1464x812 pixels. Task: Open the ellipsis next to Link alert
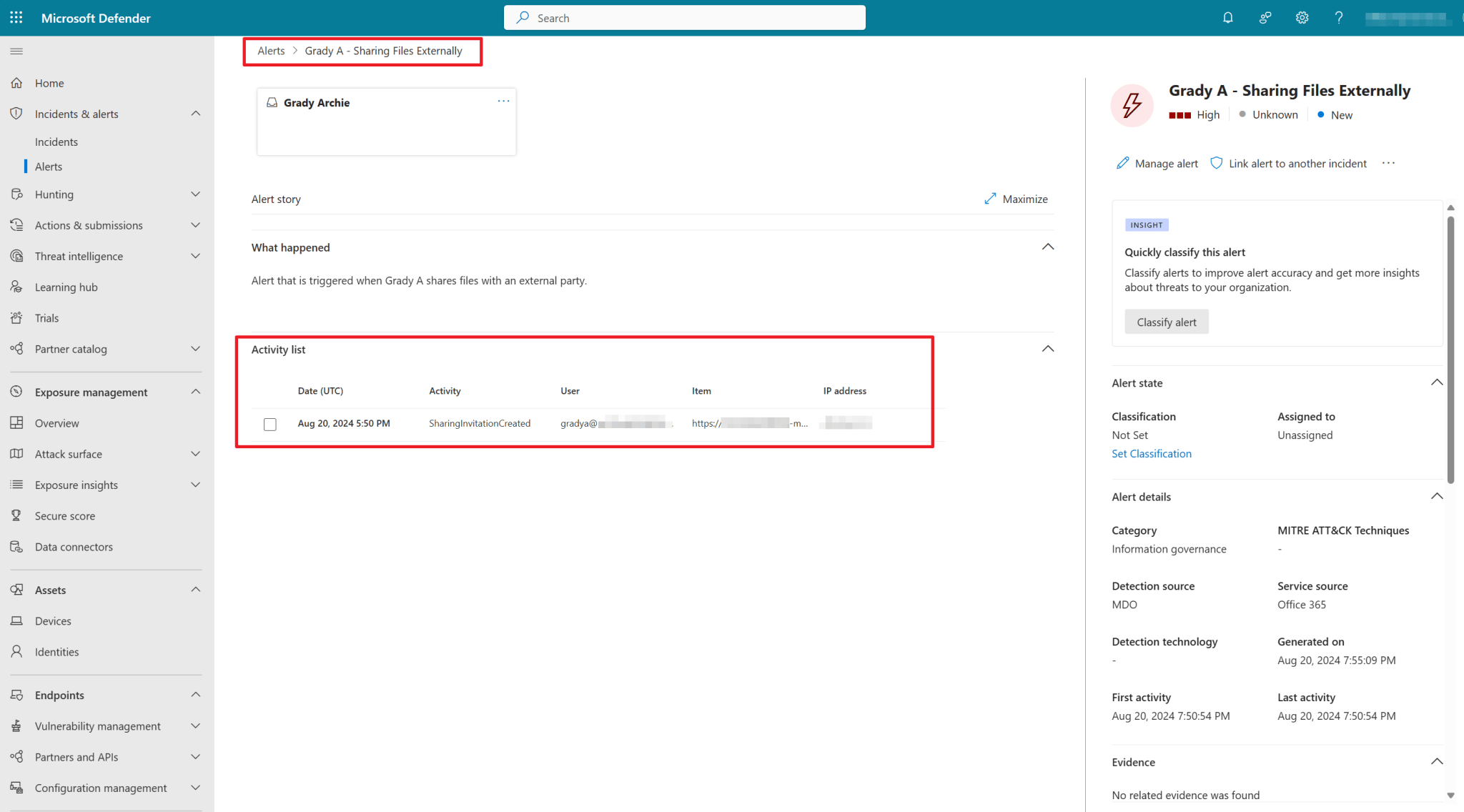point(1388,163)
